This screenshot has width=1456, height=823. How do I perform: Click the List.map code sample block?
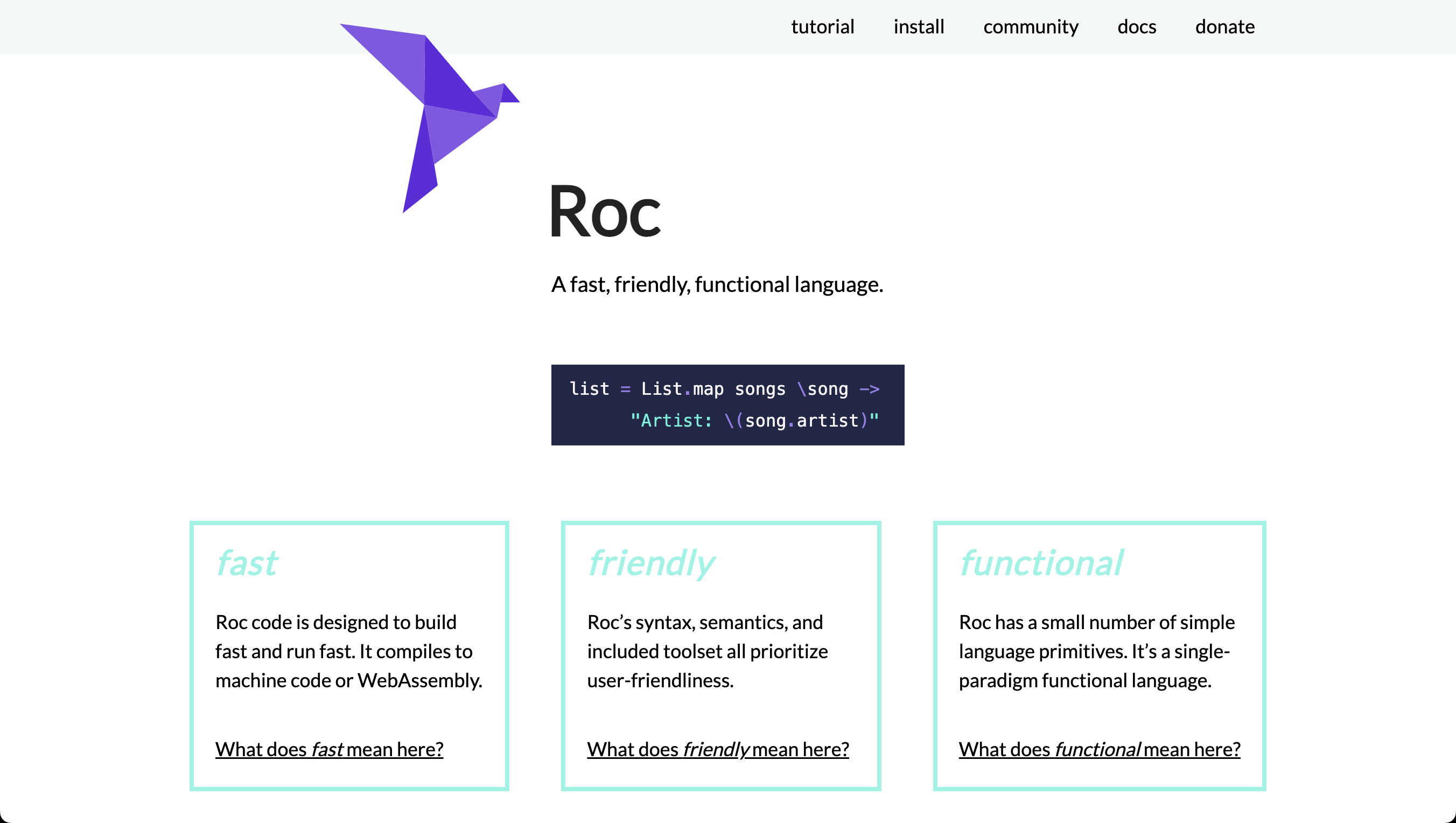727,404
